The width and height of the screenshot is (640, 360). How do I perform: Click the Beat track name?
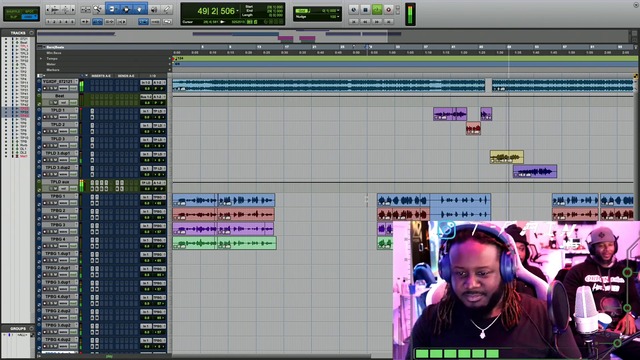tap(60, 96)
